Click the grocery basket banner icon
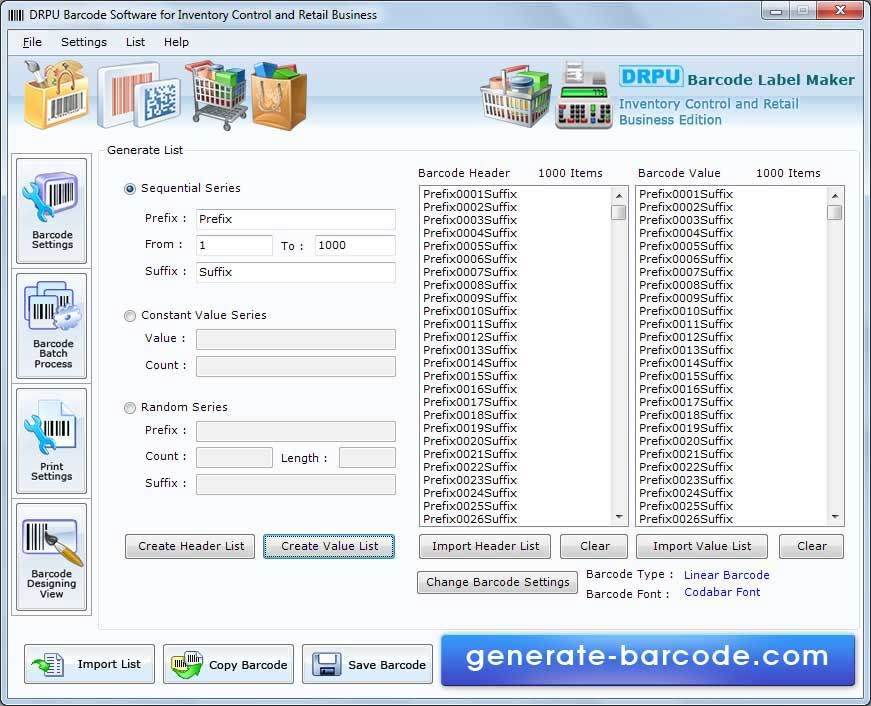The height and width of the screenshot is (706, 871). point(516,97)
